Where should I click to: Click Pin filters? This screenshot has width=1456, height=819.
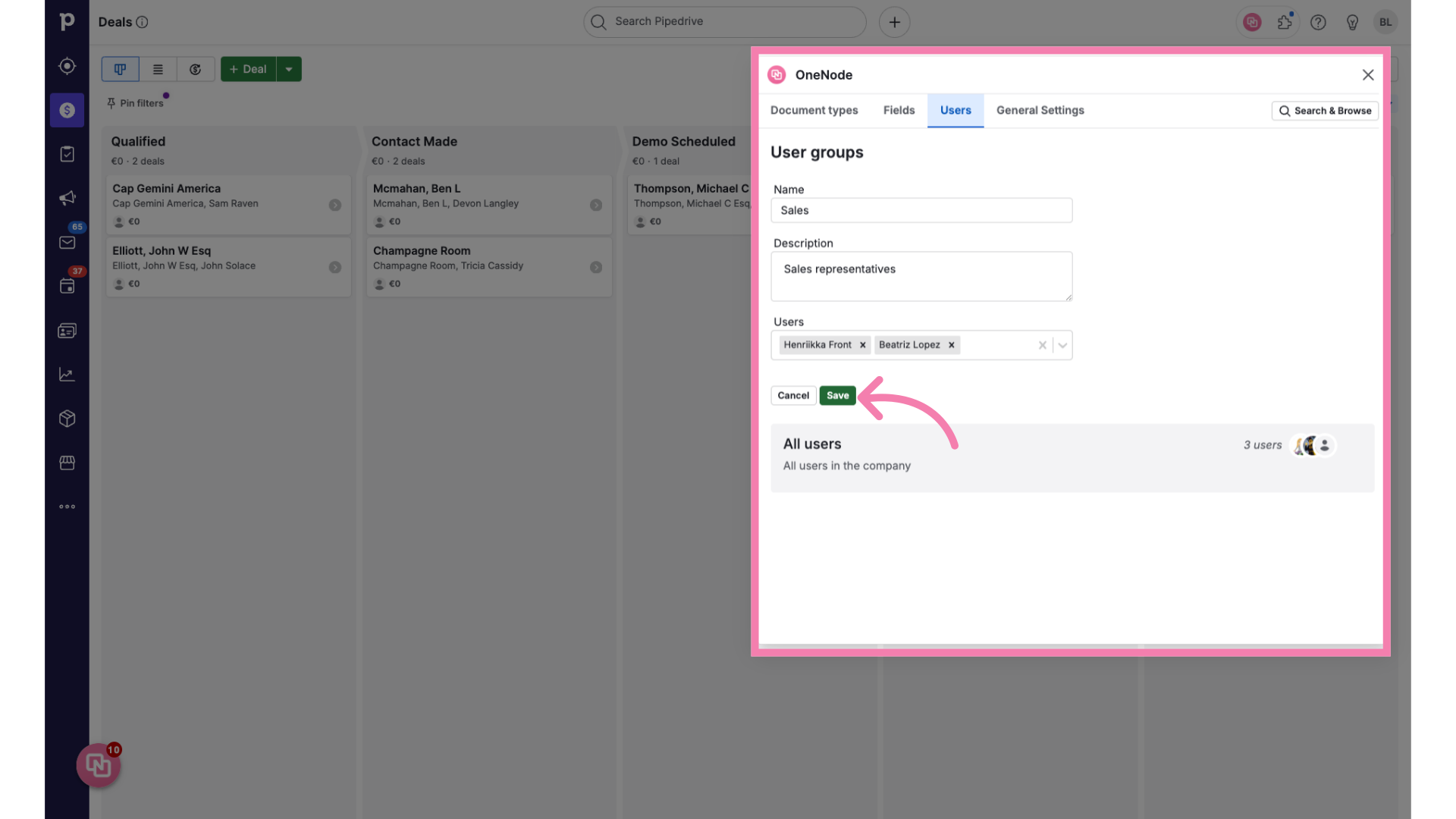point(136,103)
